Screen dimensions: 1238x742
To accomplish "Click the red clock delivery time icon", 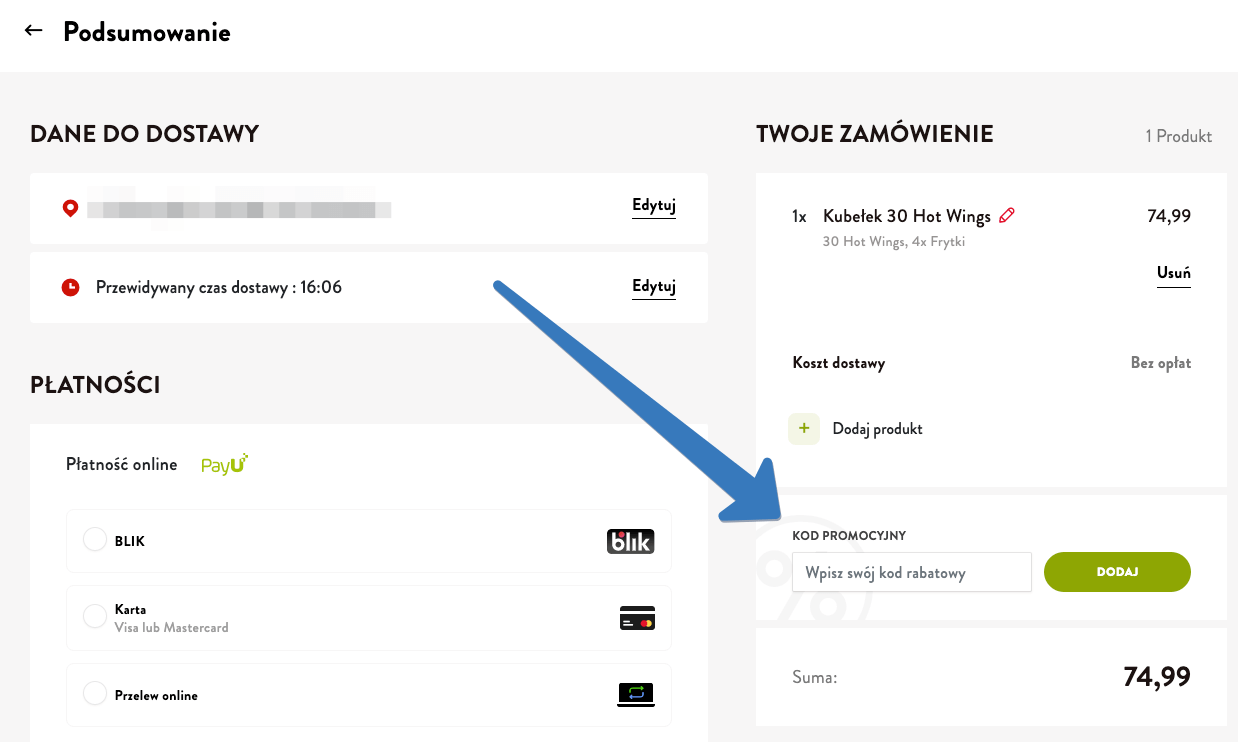I will pos(70,288).
